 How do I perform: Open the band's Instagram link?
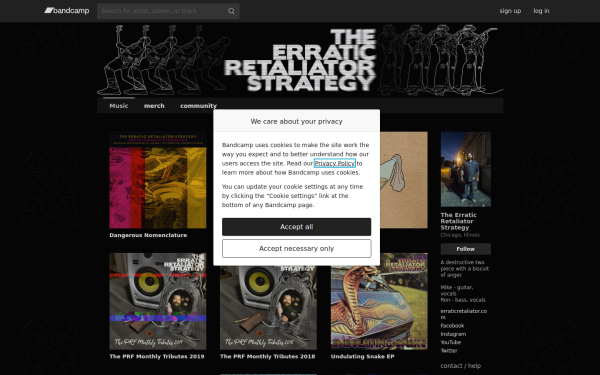(453, 334)
